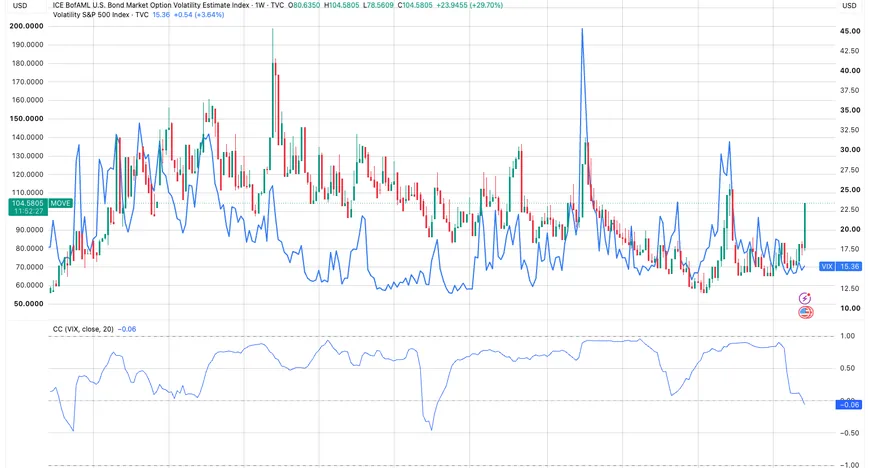Click the 45.00 right axis label
Image resolution: width=870 pixels, height=468 pixels.
[850, 31]
